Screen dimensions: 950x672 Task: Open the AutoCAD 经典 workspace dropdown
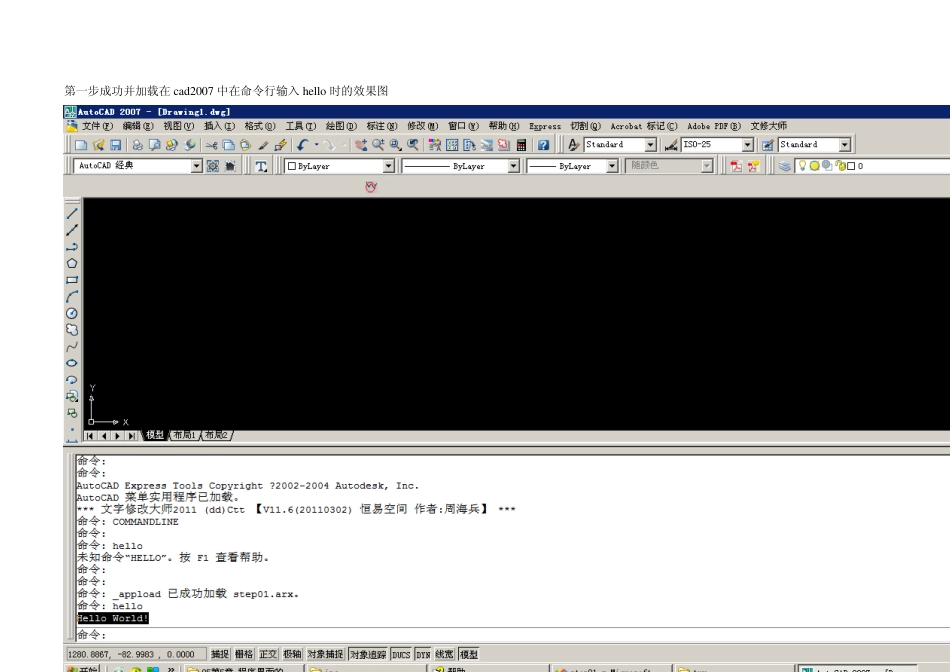(196, 166)
